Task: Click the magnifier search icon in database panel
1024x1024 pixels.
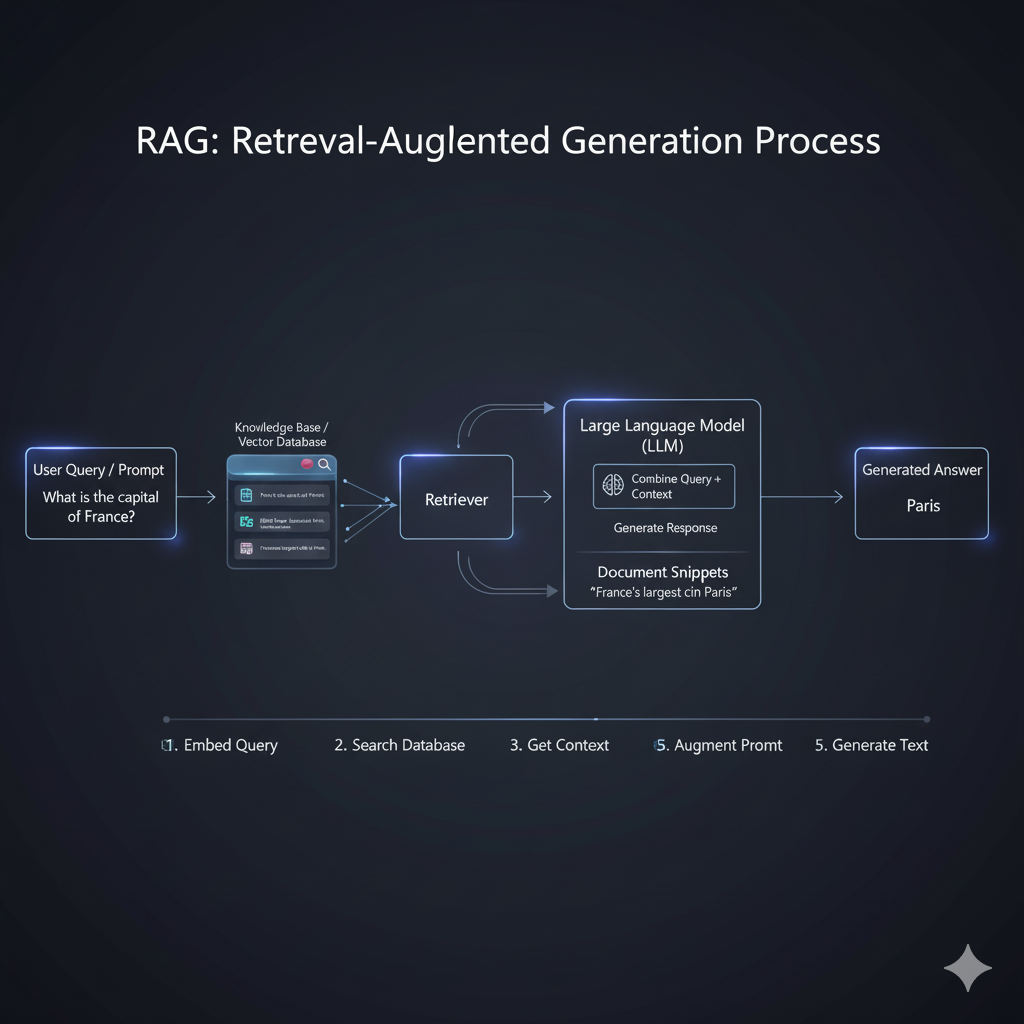Action: pyautogui.click(x=324, y=465)
